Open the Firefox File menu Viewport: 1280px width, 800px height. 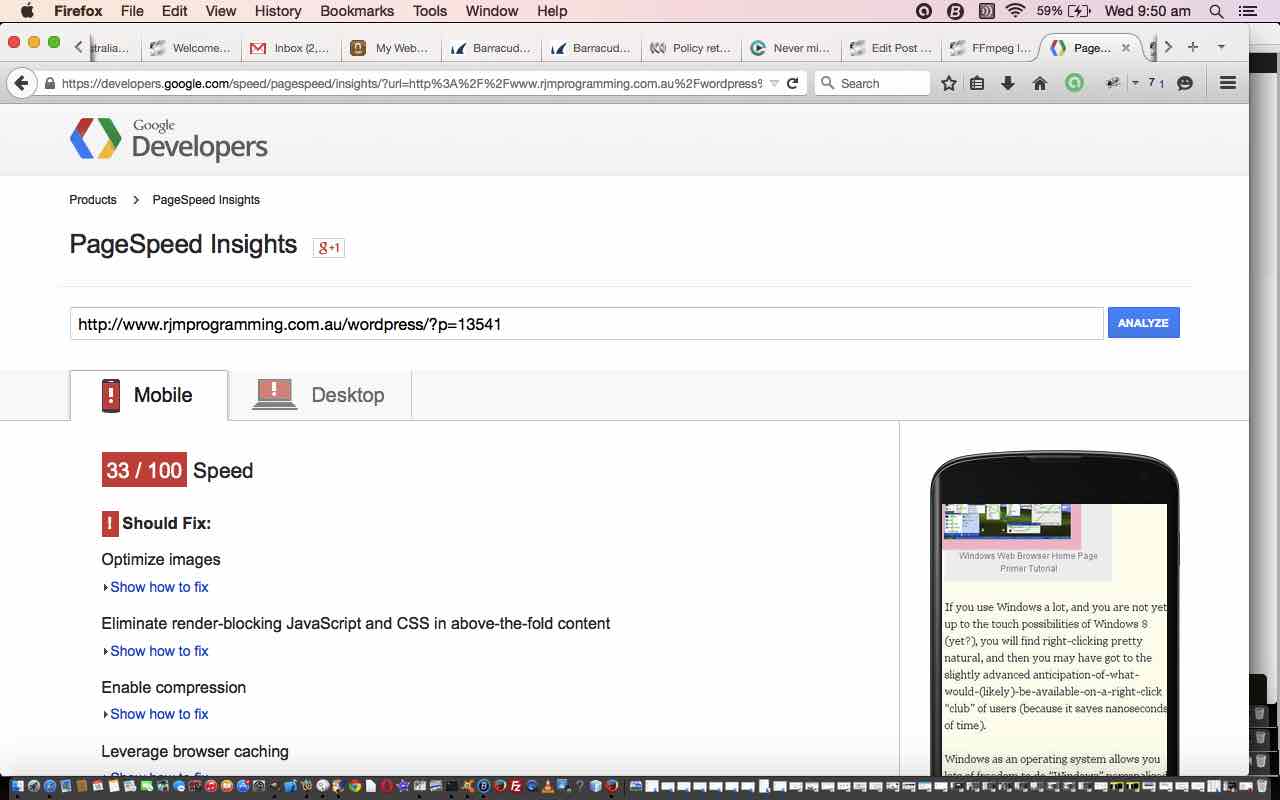click(x=131, y=11)
